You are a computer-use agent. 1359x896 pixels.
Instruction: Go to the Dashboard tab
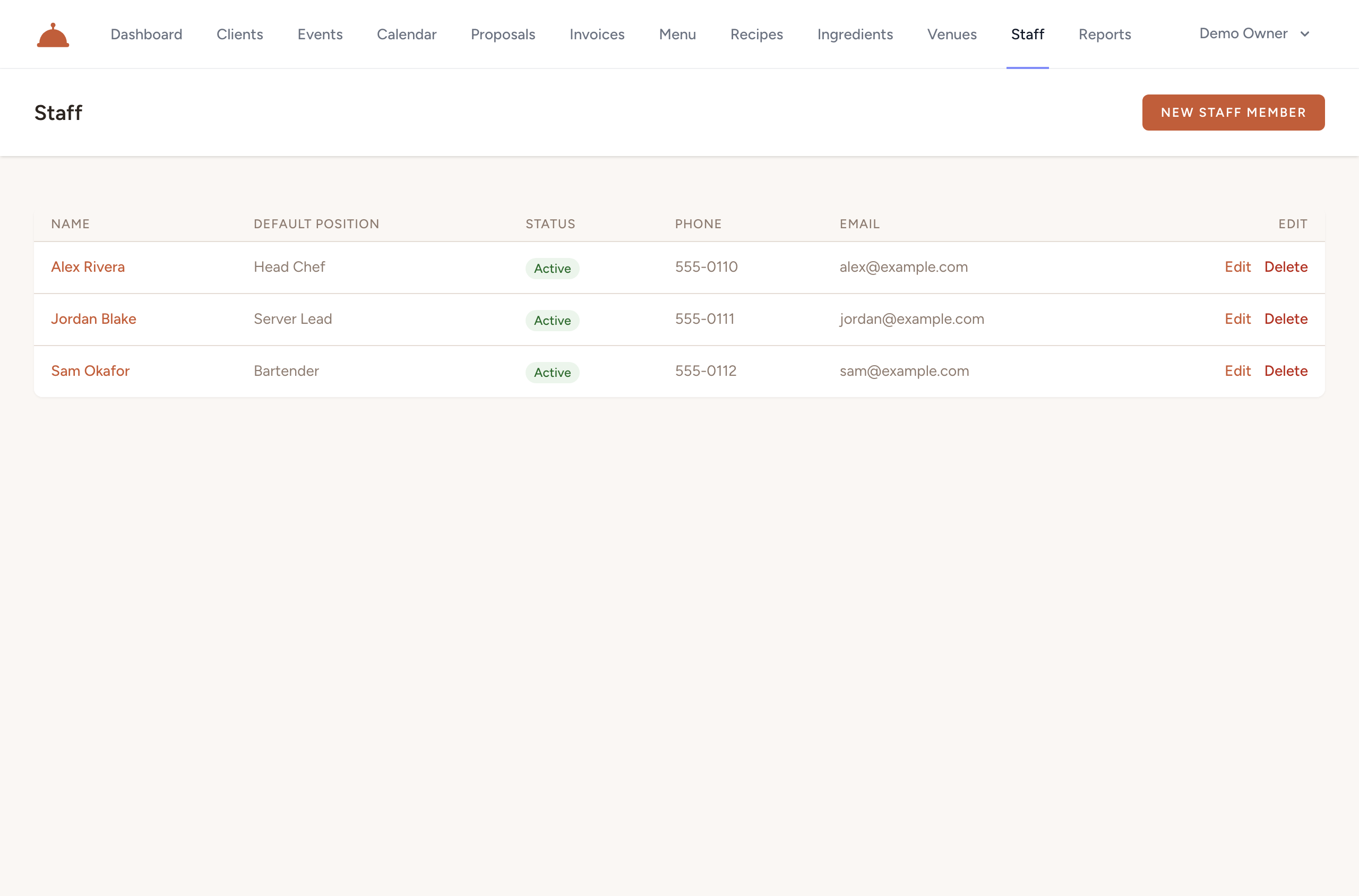[147, 35]
